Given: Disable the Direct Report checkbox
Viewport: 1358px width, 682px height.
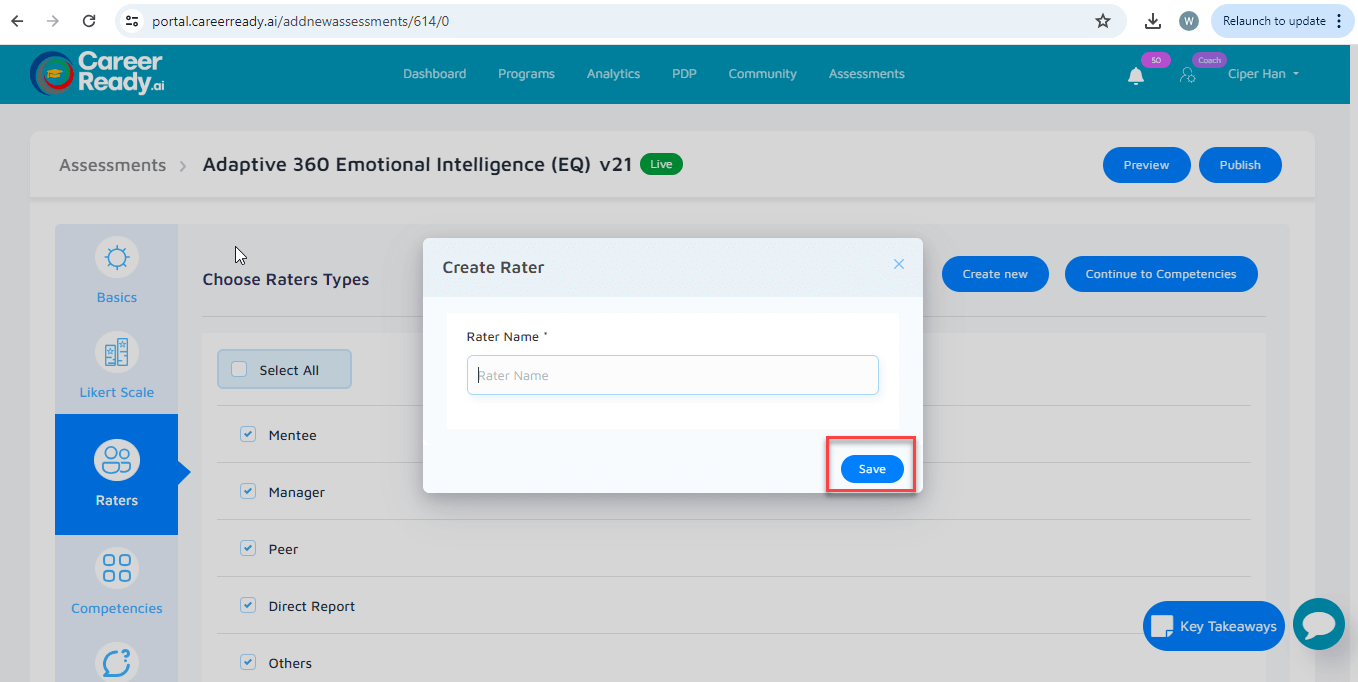Looking at the screenshot, I should (247, 605).
